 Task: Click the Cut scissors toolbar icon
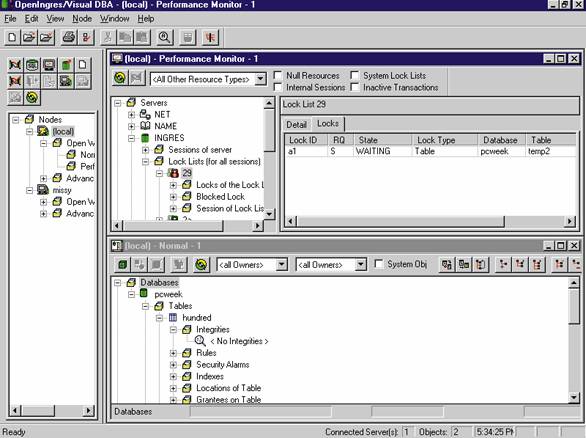point(107,37)
